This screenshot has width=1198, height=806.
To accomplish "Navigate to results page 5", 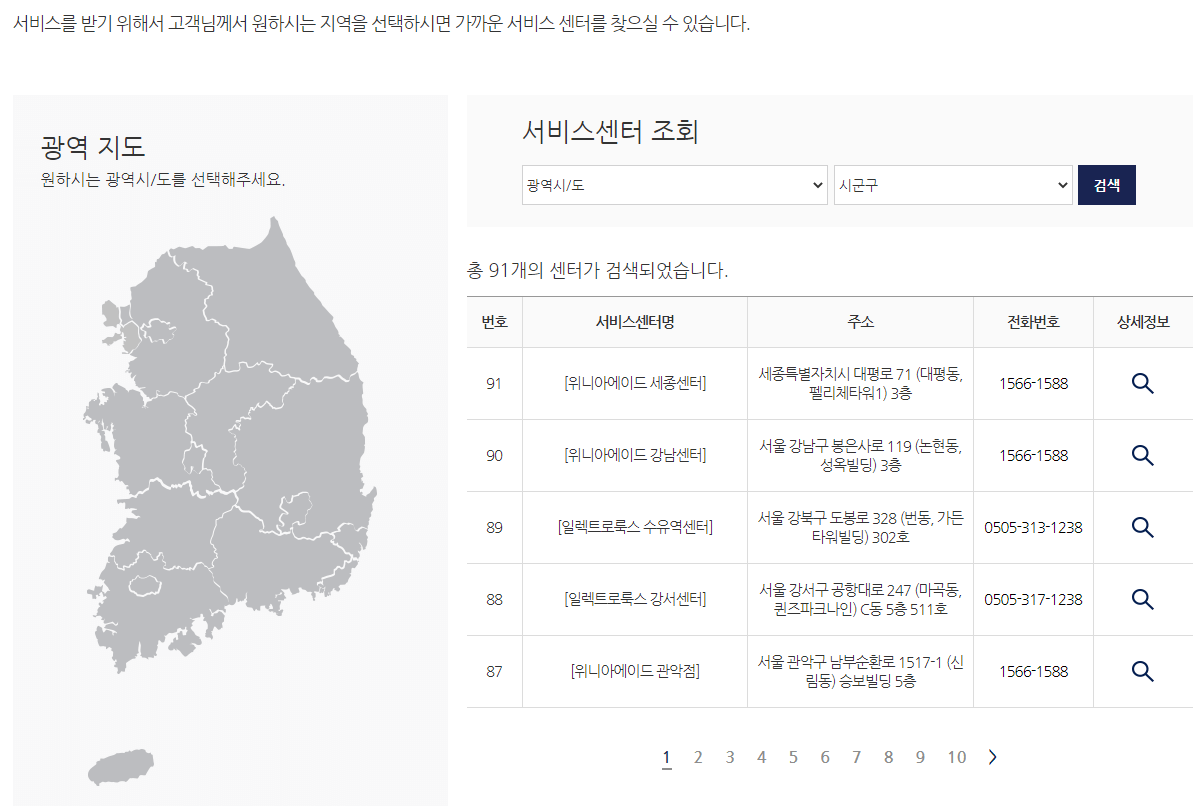I will (x=793, y=757).
